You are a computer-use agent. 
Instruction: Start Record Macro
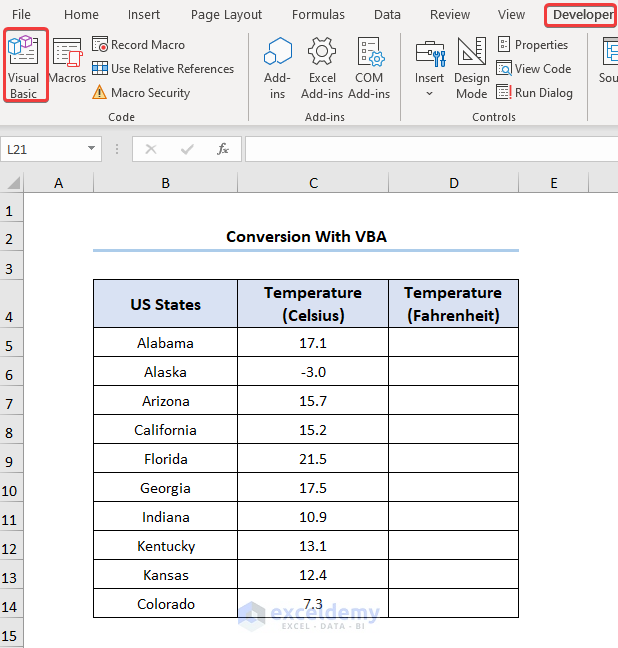(x=138, y=45)
